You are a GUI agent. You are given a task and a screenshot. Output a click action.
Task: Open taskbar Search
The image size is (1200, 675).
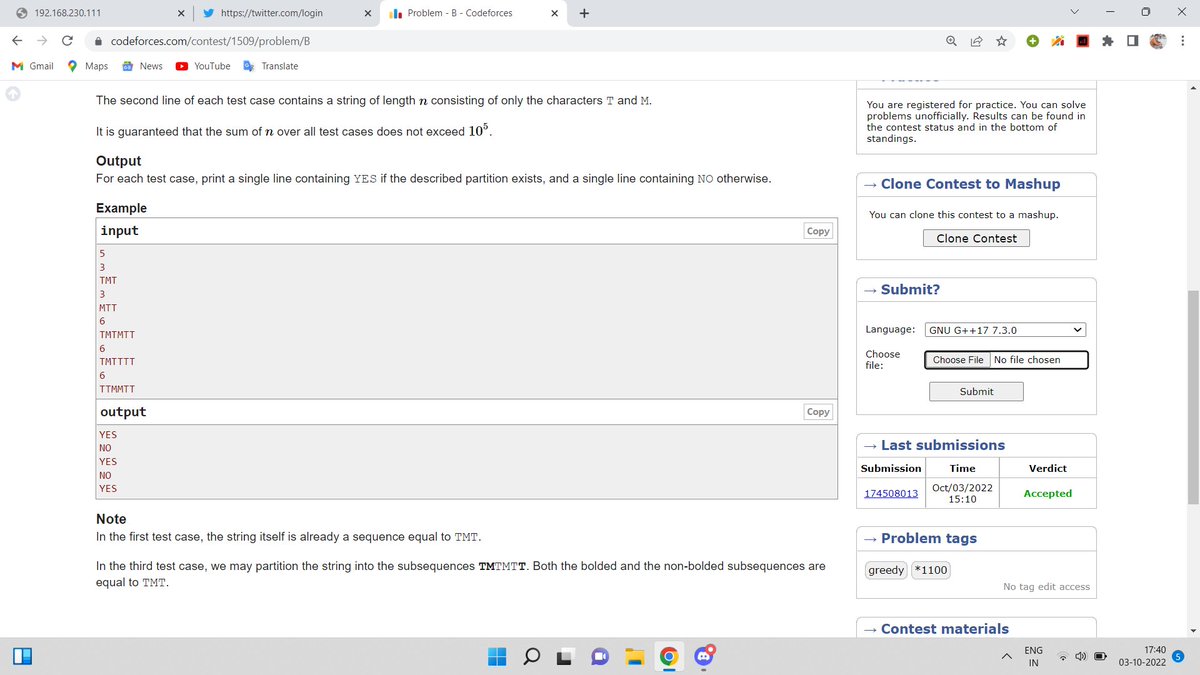[x=532, y=657]
